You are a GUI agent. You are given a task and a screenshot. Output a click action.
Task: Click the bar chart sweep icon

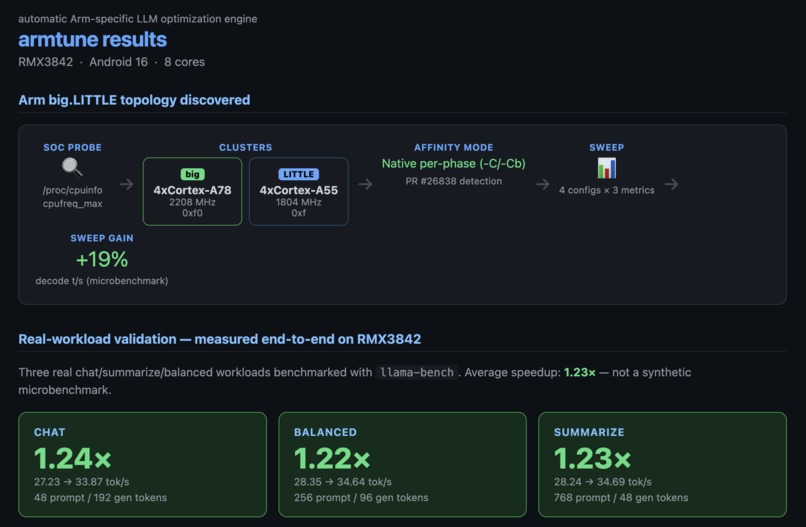coord(607,168)
